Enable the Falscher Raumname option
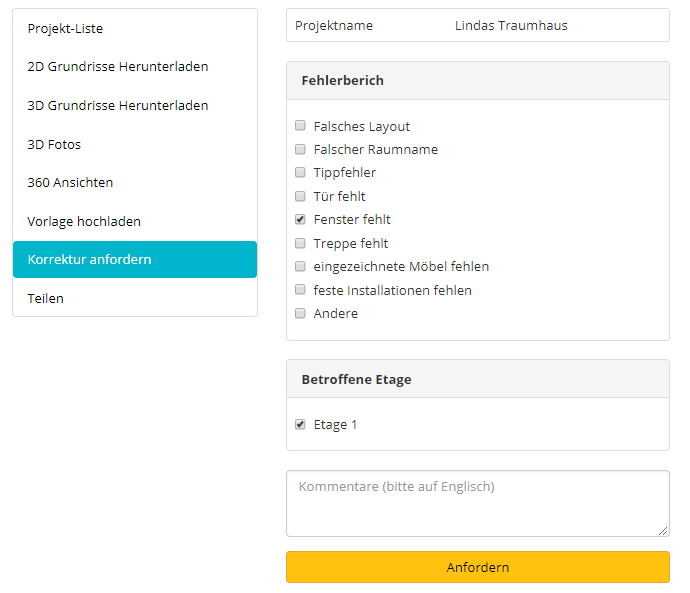Viewport: 690px width, 593px height. [x=300, y=149]
